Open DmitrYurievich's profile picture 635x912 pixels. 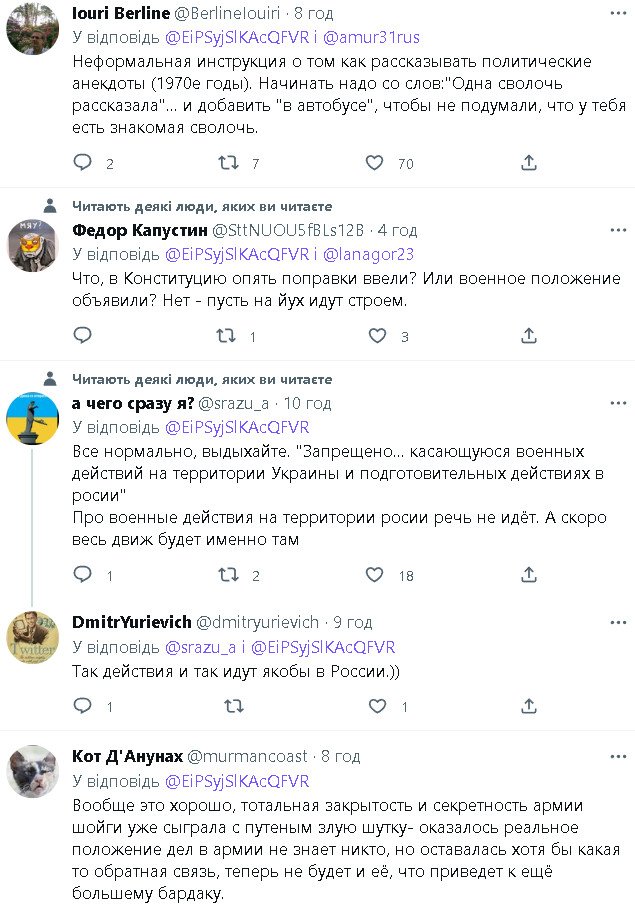(32, 636)
